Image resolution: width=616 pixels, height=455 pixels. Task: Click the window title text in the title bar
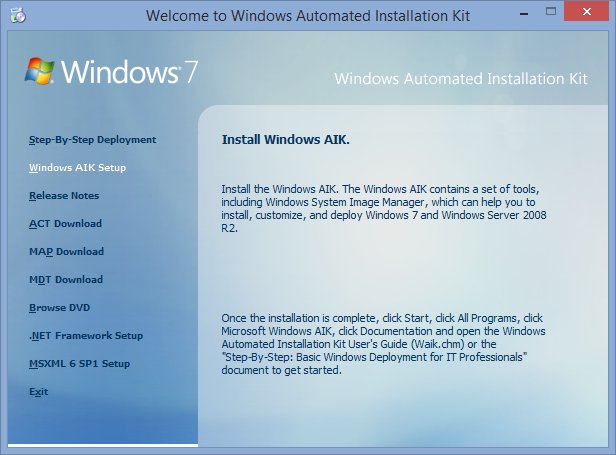coord(308,16)
